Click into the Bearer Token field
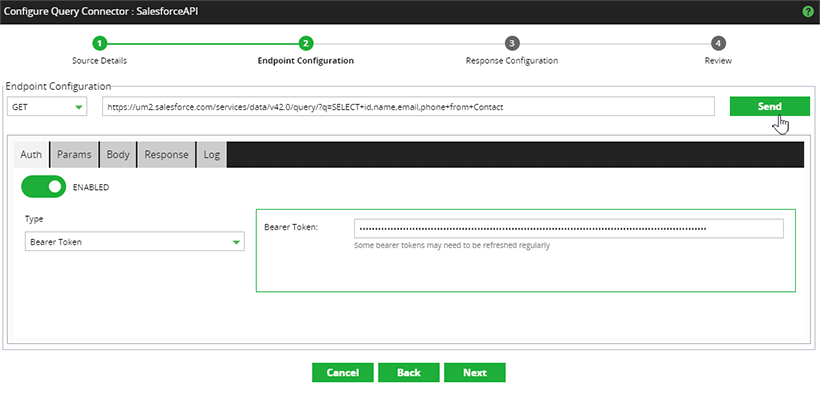Viewport: 820px width, 396px height. (x=569, y=229)
